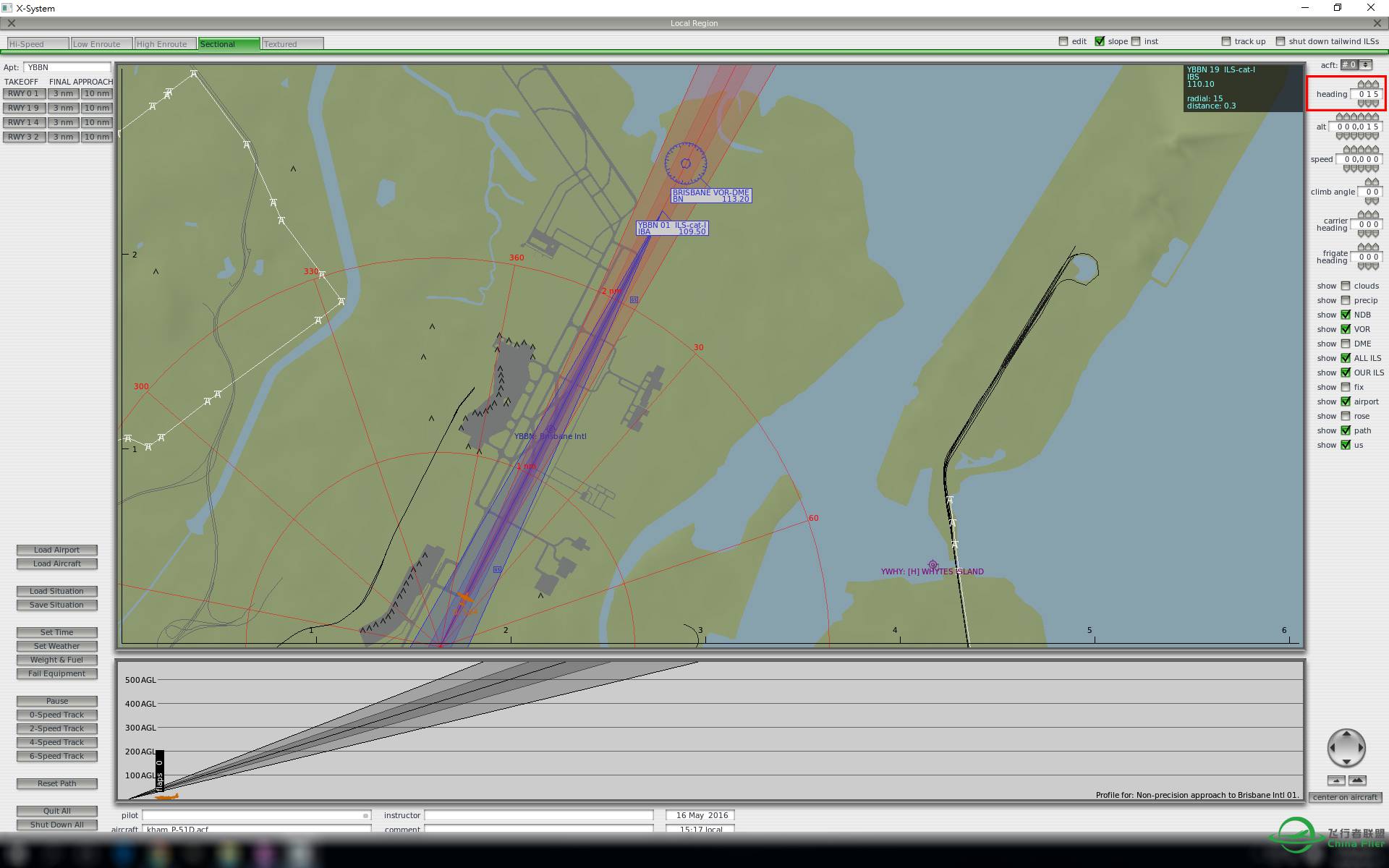Increase heading hundreds digit with up arrow
1389x868 pixels.
pyautogui.click(x=1361, y=85)
